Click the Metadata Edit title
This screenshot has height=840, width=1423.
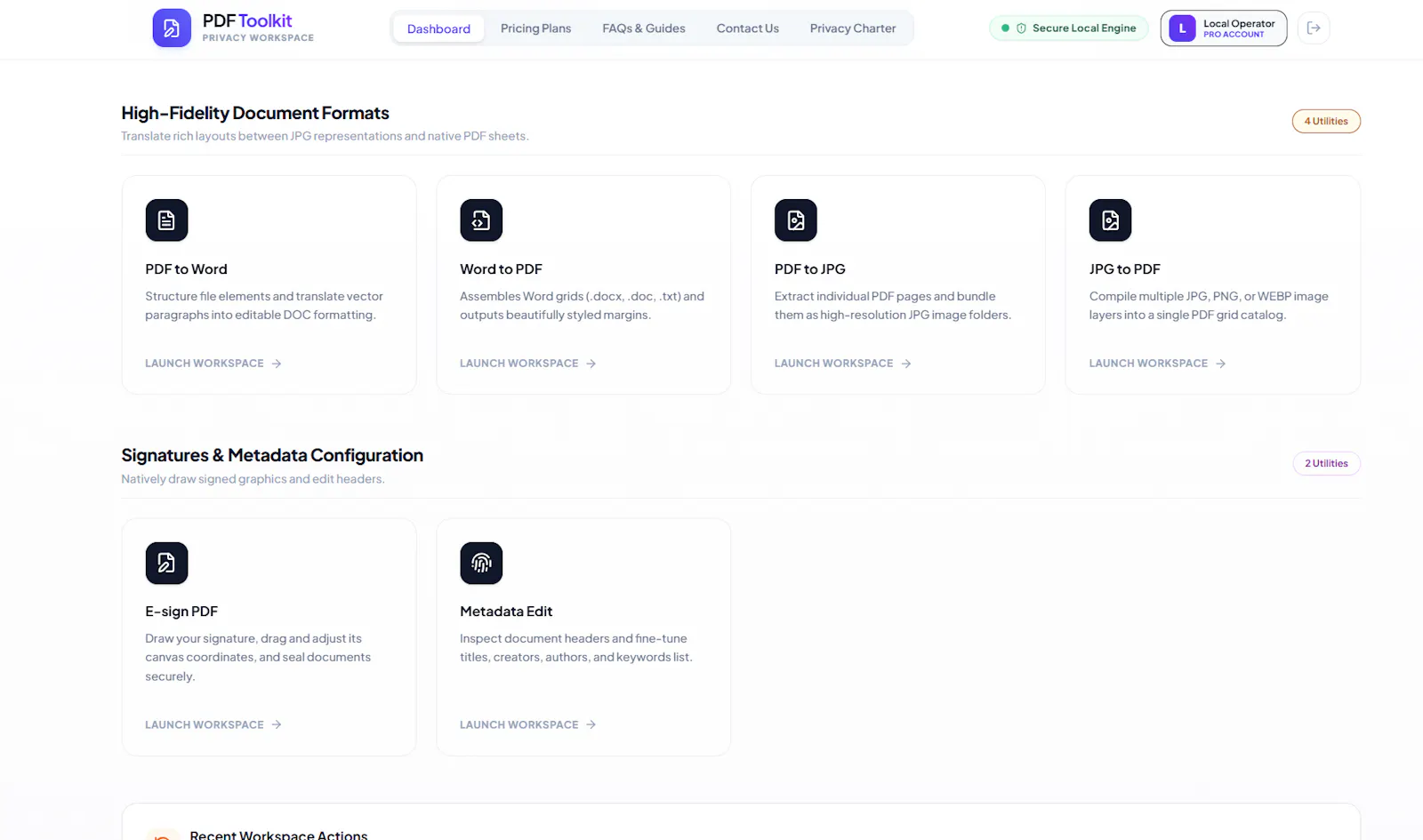pos(506,612)
